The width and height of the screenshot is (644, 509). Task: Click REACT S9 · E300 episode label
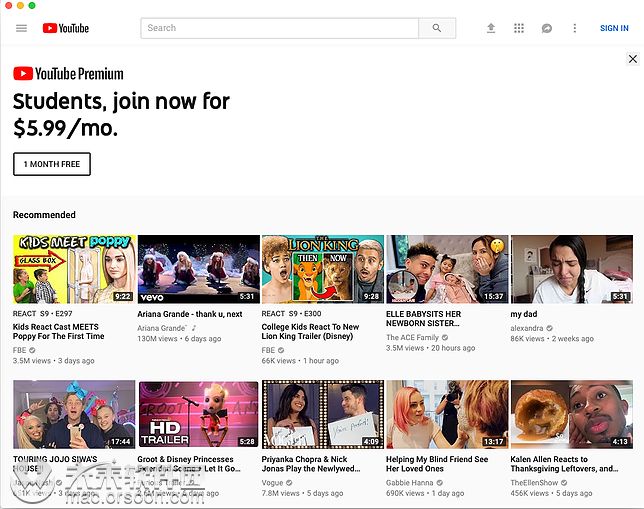(x=292, y=313)
